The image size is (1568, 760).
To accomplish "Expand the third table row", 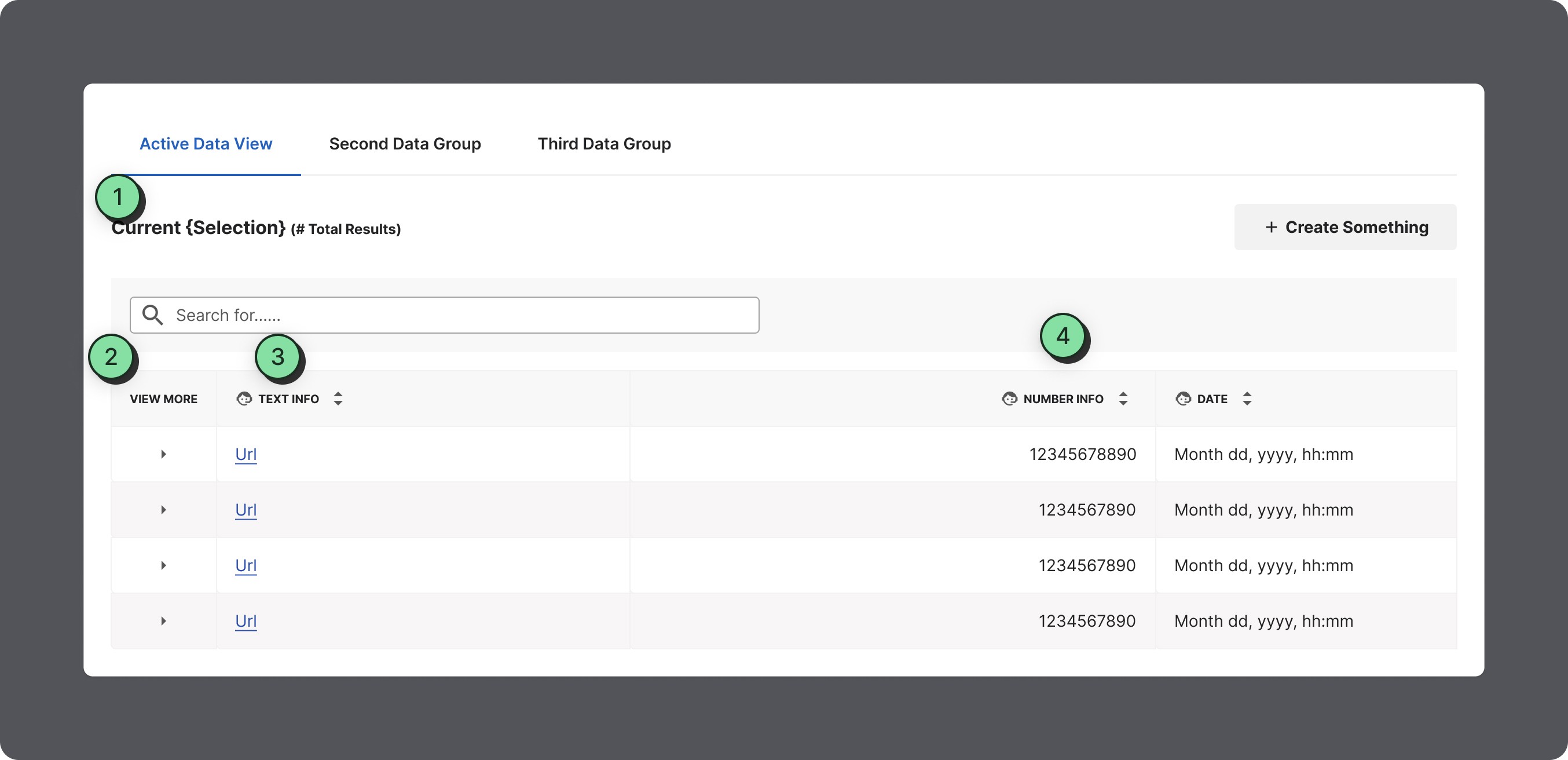I will 163,565.
